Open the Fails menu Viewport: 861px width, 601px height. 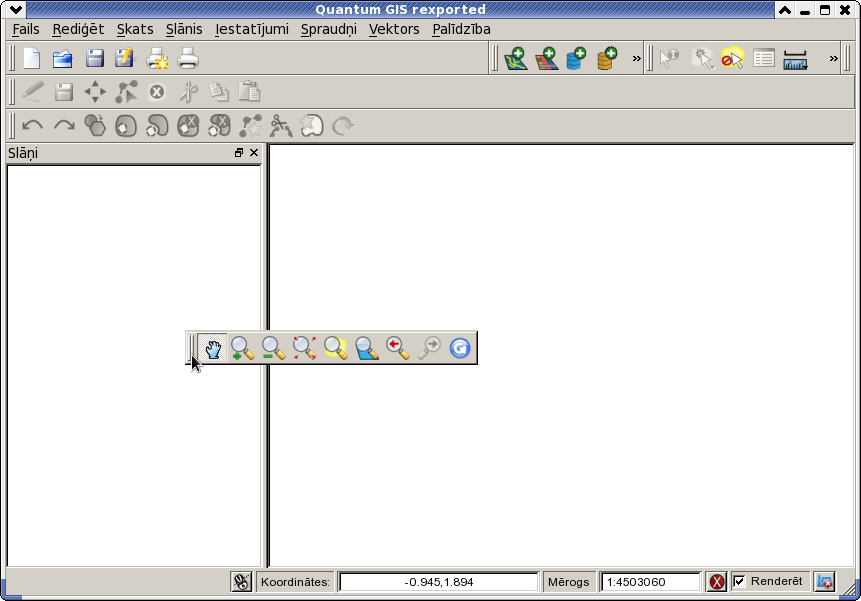coord(26,29)
